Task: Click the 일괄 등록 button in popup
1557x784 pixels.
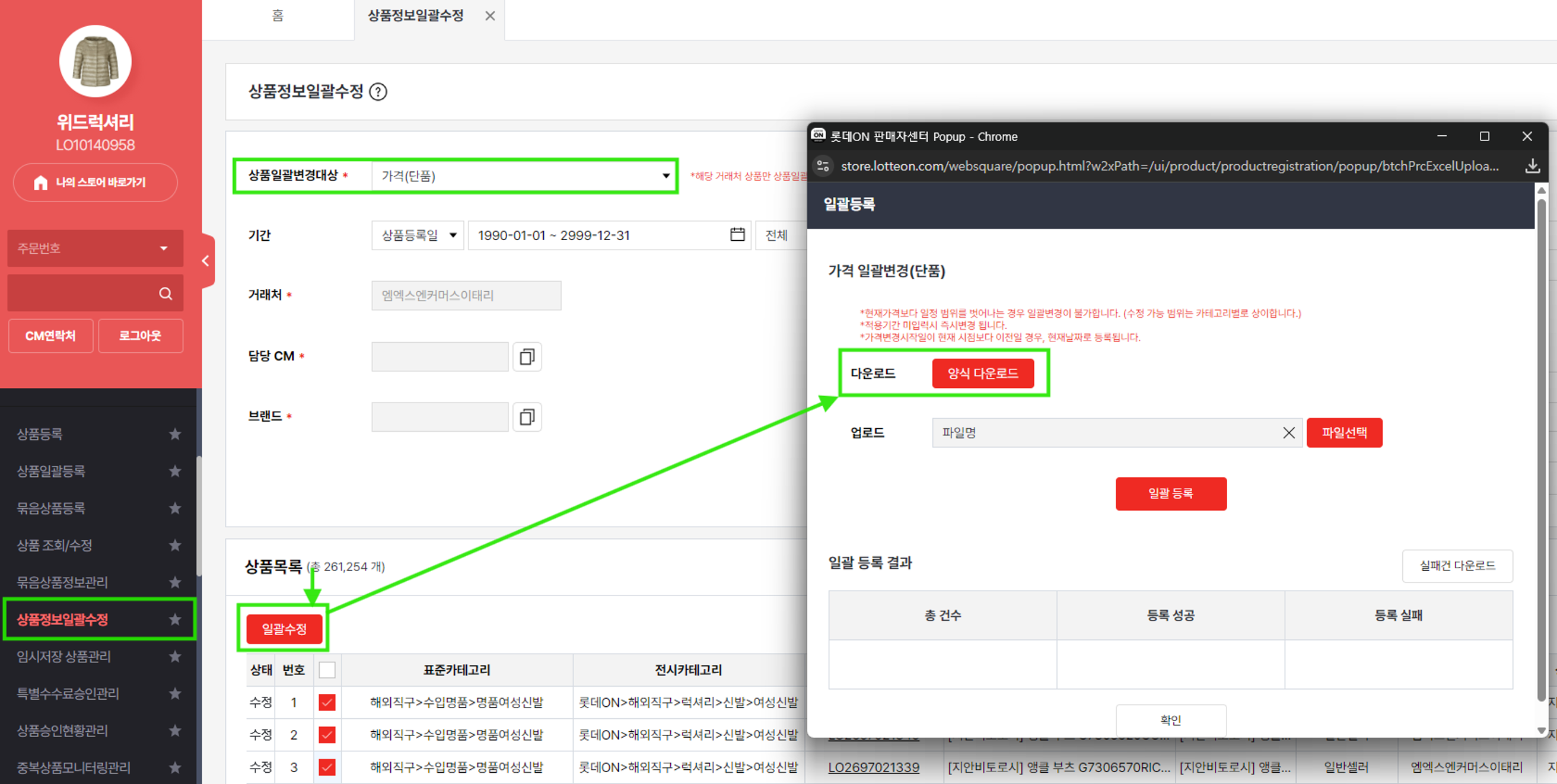Action: tap(1171, 493)
